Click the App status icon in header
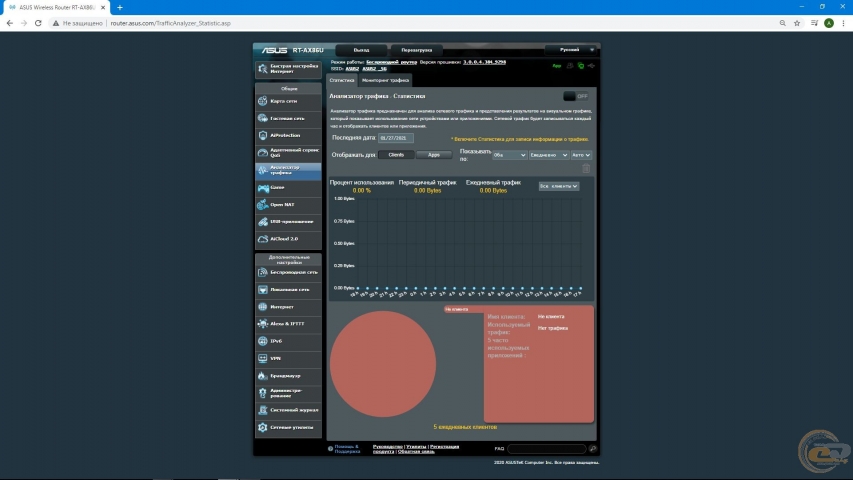The height and width of the screenshot is (480, 853). tap(557, 66)
